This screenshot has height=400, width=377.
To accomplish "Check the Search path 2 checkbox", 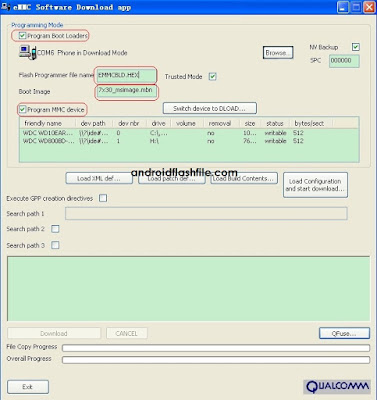I will point(55,229).
